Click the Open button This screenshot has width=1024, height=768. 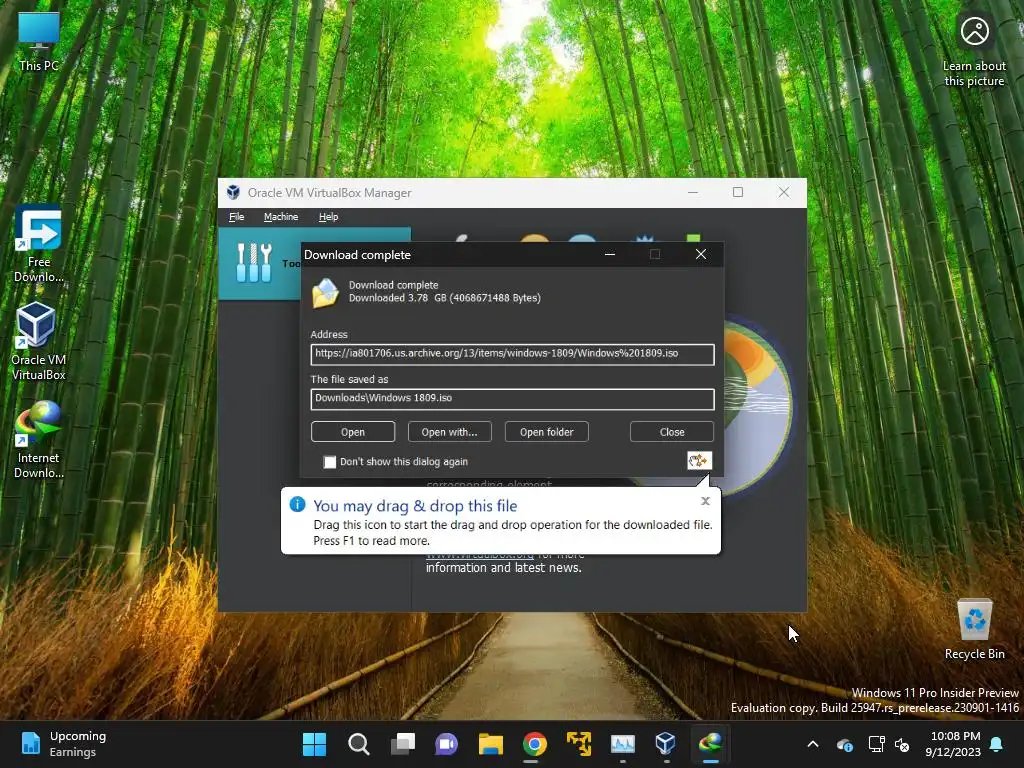pyautogui.click(x=353, y=432)
